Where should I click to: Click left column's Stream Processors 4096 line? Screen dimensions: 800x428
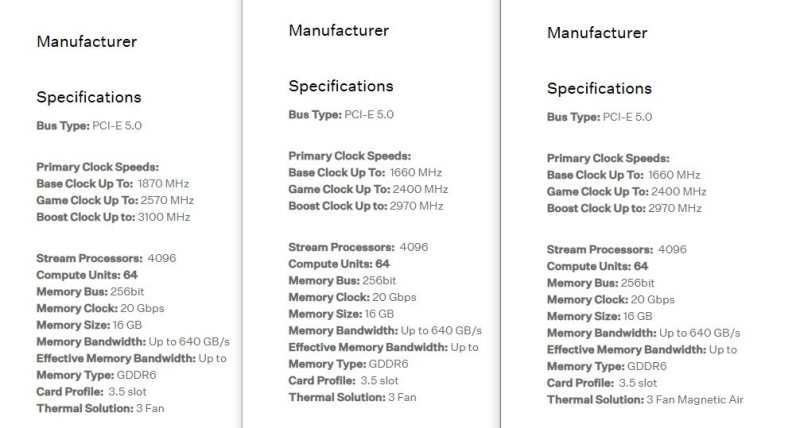tap(106, 258)
